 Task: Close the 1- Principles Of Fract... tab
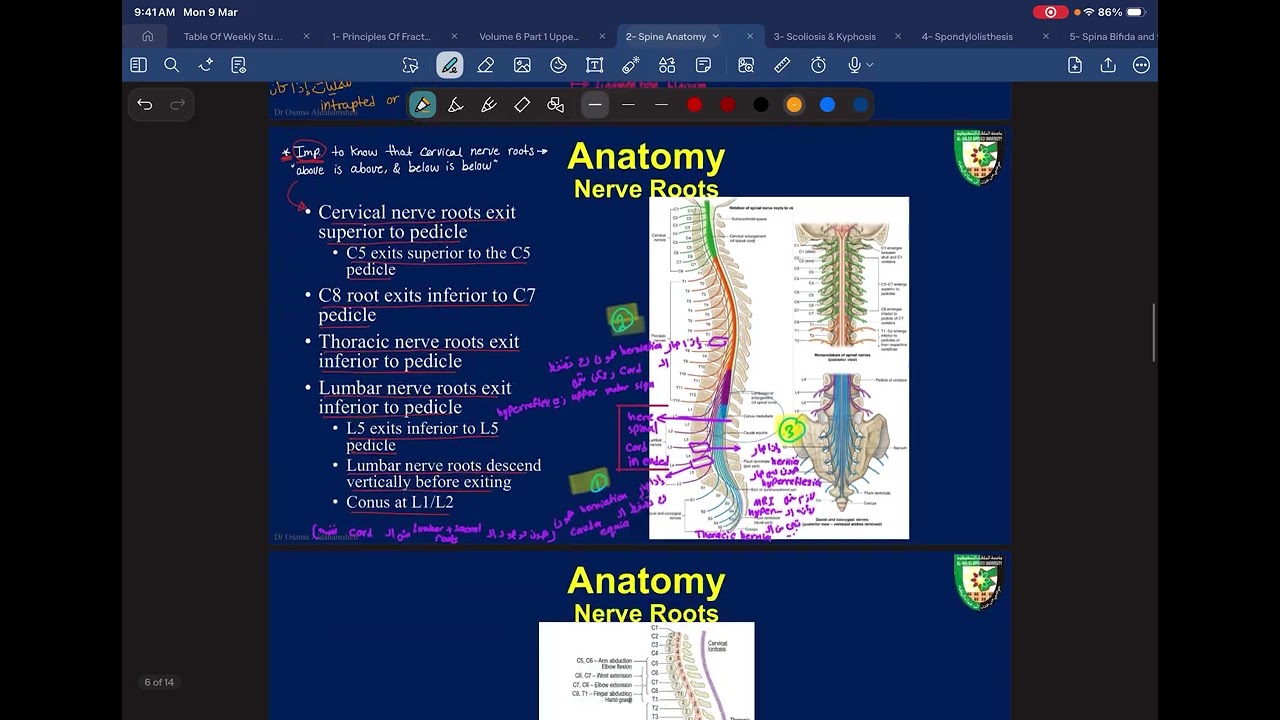pos(454,37)
